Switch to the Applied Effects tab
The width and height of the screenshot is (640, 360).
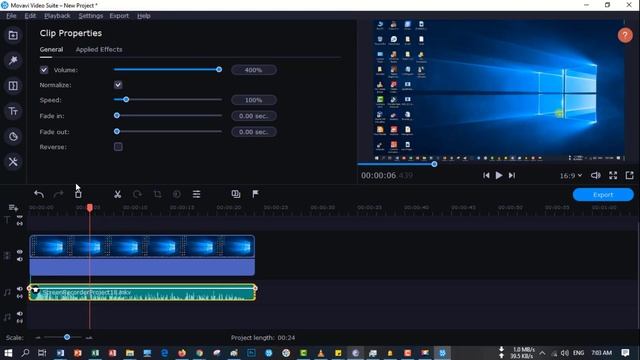pyautogui.click(x=99, y=49)
